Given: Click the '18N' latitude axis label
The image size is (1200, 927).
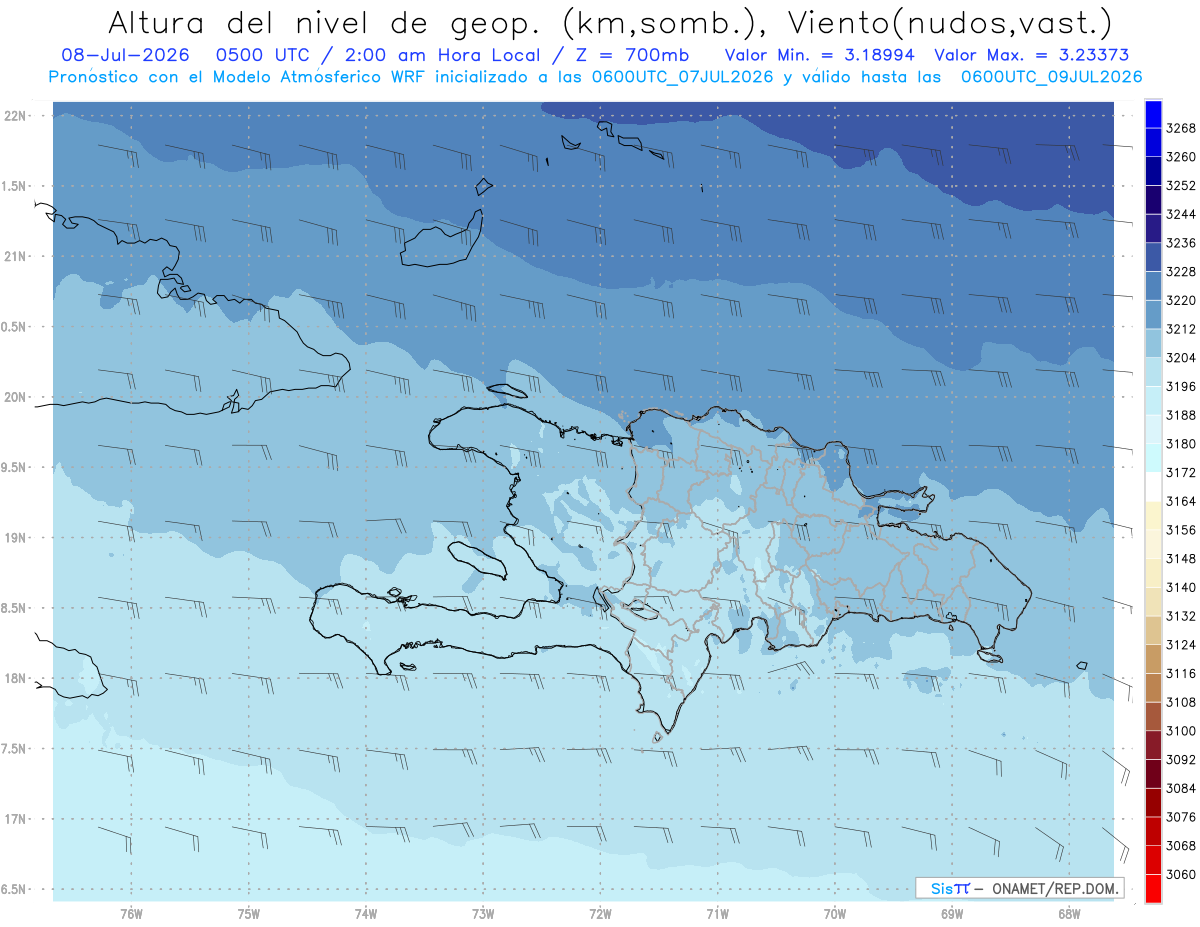Looking at the screenshot, I should (15, 678).
